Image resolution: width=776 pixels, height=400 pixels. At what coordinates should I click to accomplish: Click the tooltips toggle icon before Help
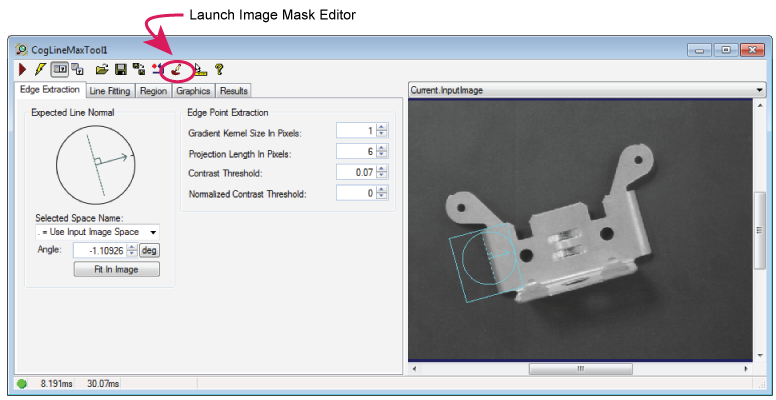click(x=199, y=70)
